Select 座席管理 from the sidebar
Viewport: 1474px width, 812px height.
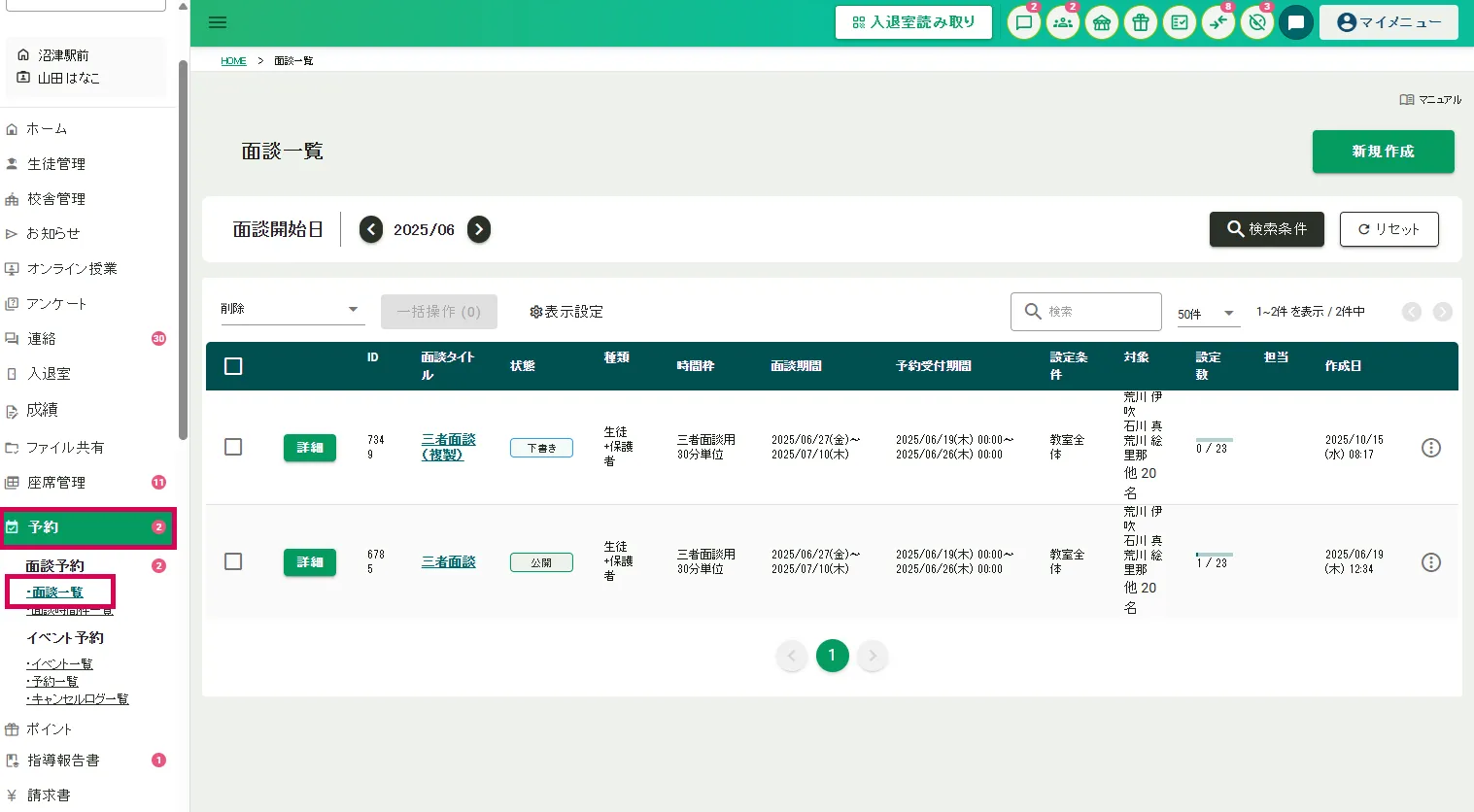(x=56, y=483)
